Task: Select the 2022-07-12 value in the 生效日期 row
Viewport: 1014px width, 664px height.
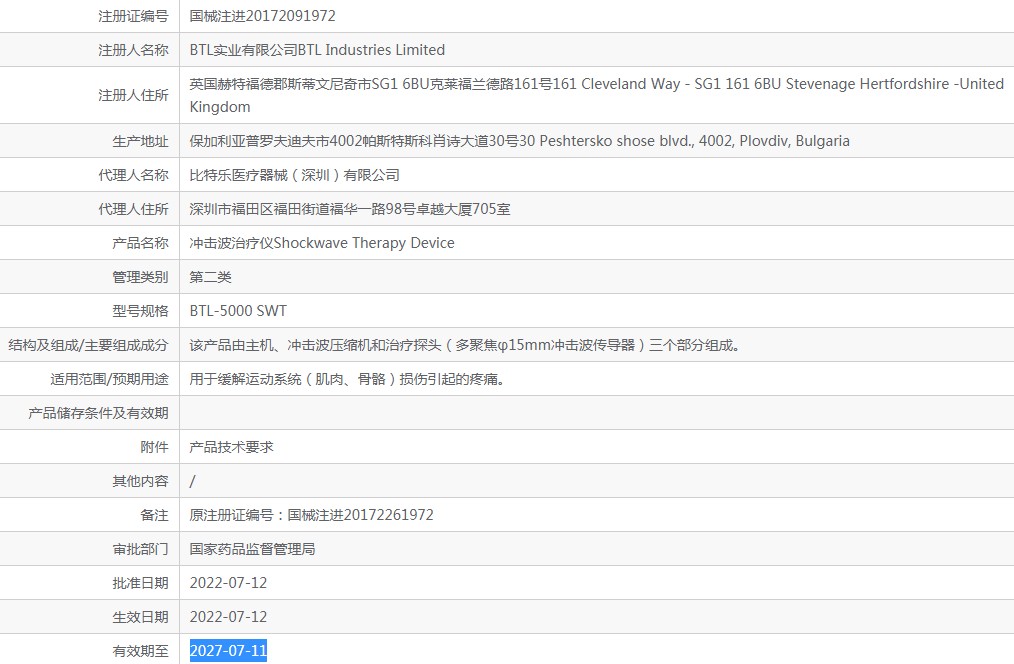Action: point(228,617)
